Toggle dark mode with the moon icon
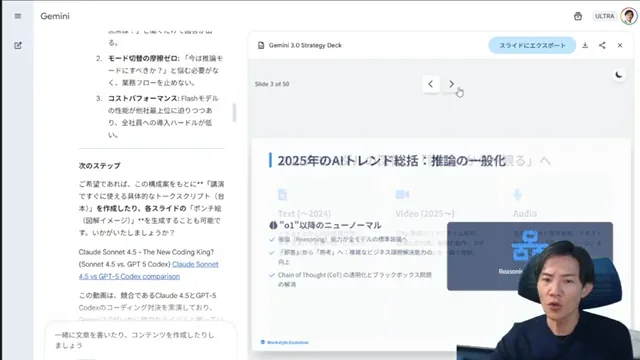The height and width of the screenshot is (360, 640). (619, 75)
